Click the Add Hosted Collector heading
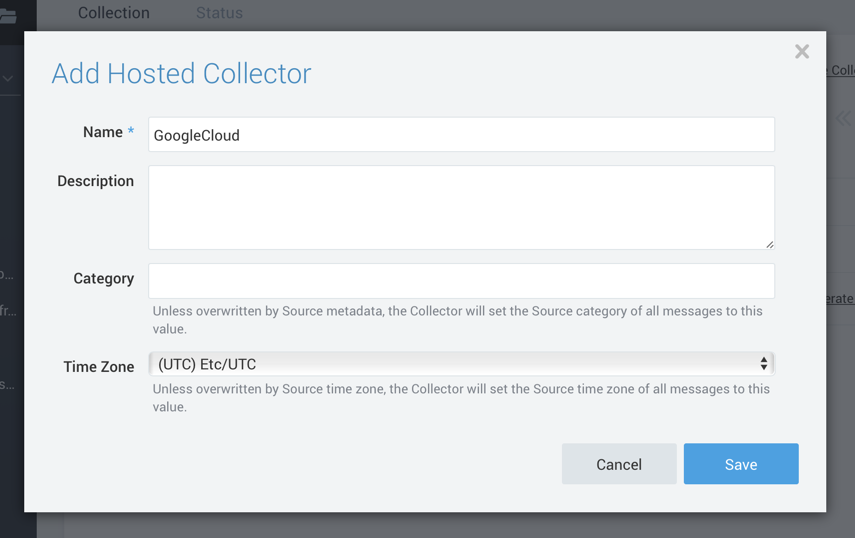855x538 pixels. (x=181, y=74)
